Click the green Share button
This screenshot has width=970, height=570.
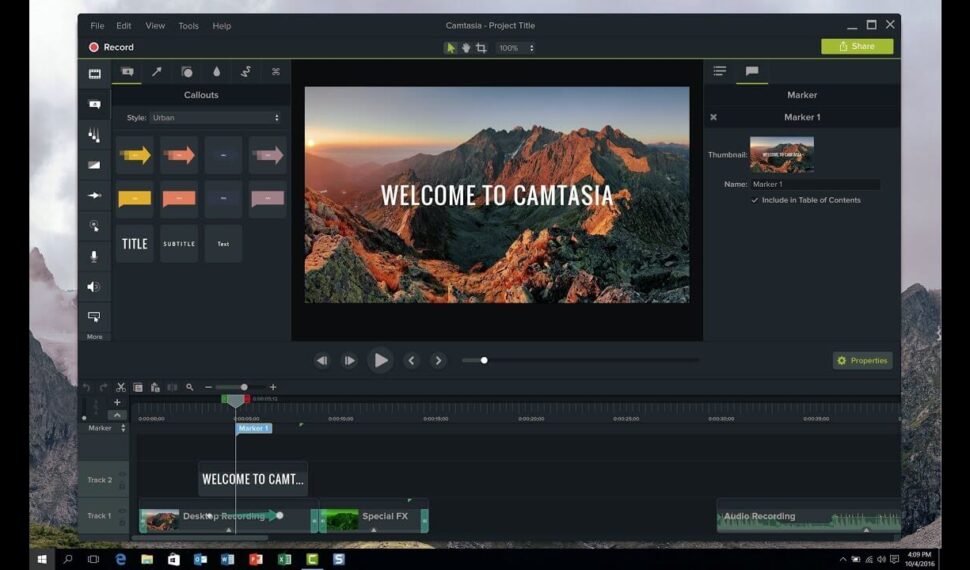(x=857, y=46)
